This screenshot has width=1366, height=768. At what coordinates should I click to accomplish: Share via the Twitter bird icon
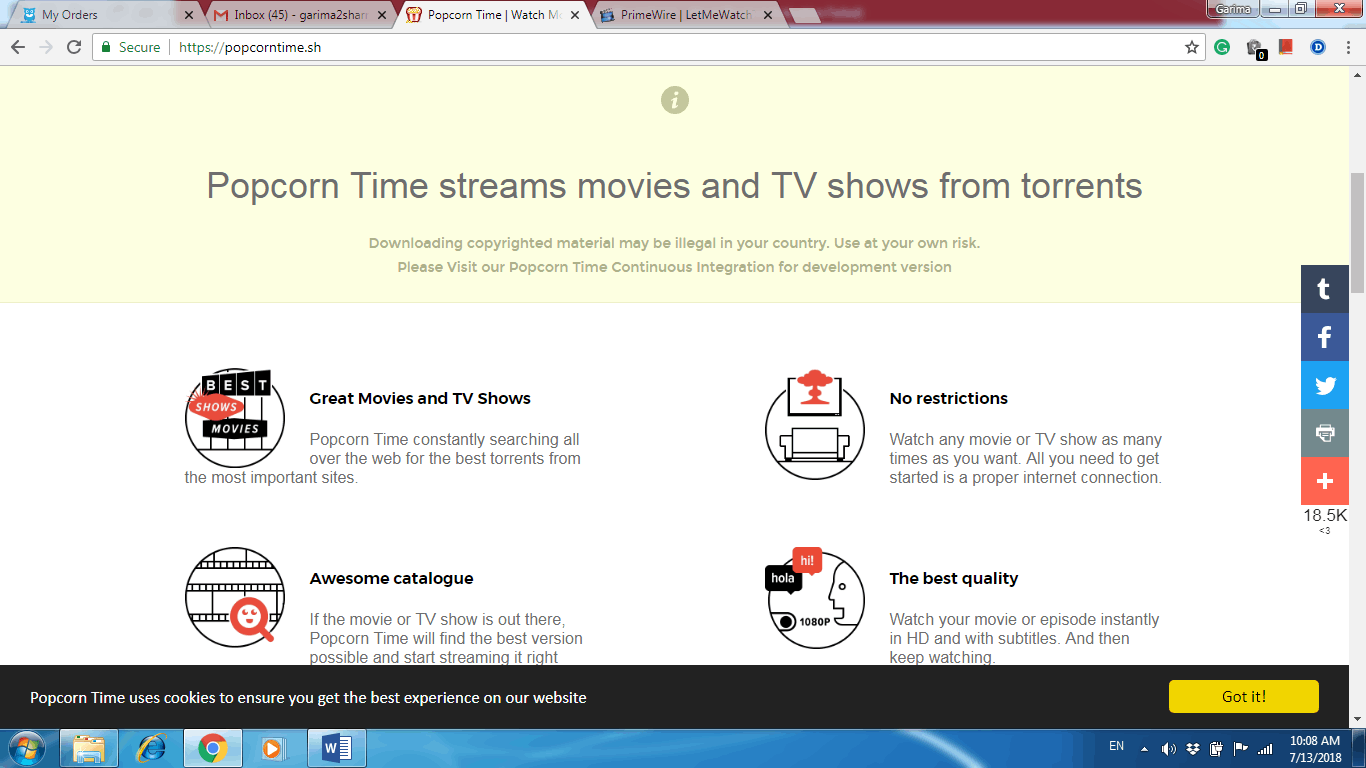1324,385
